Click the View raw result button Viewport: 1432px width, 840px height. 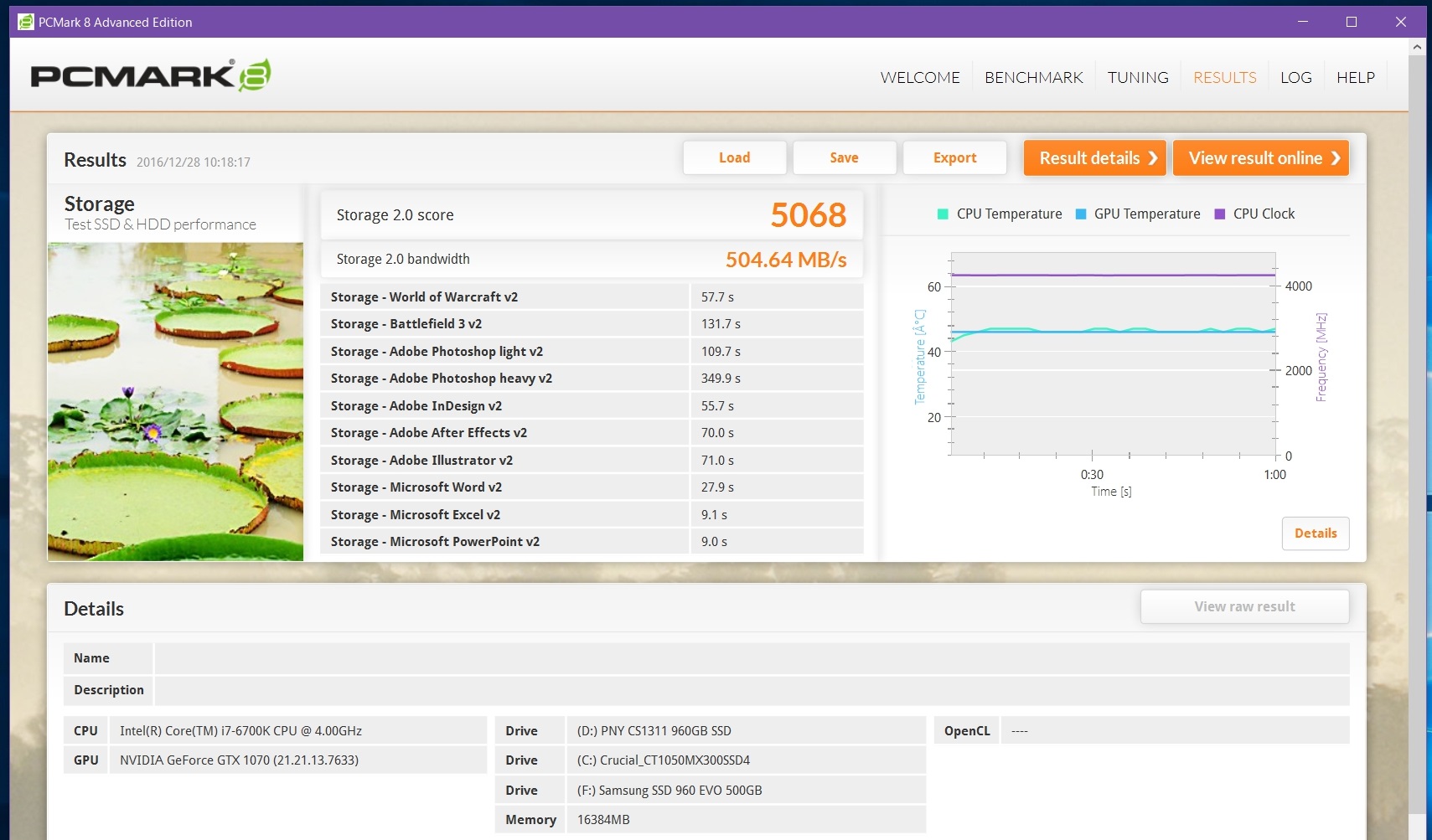point(1244,606)
